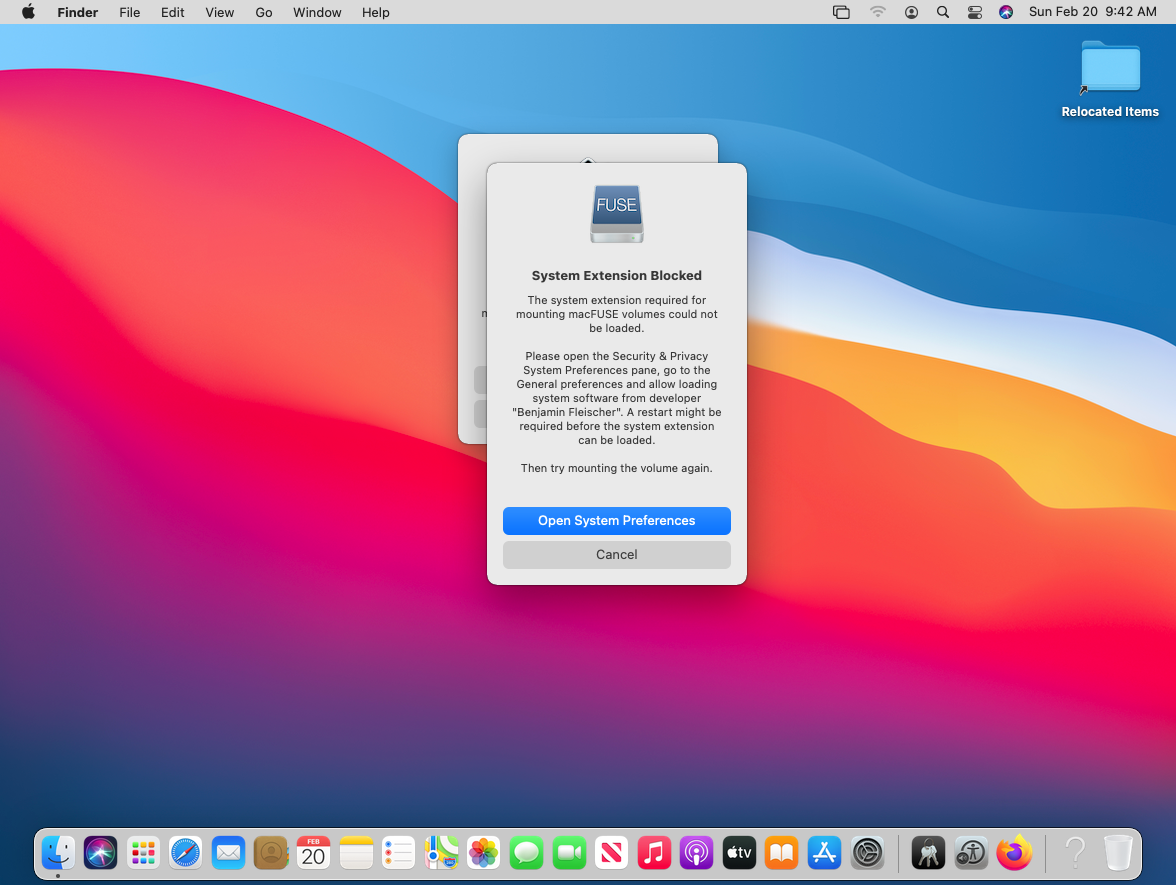Screen dimensions: 1176x885
Task: Launch Maps from the Dock
Action: coord(441,853)
